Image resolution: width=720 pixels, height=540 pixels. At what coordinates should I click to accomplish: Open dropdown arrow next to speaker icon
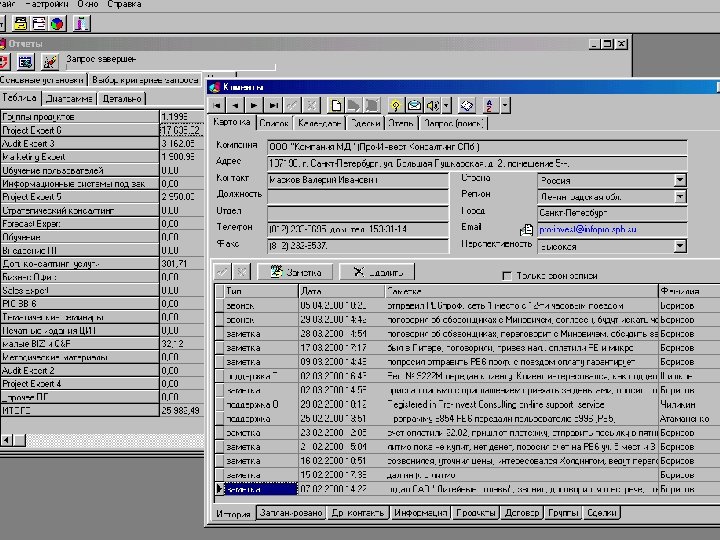click(445, 105)
